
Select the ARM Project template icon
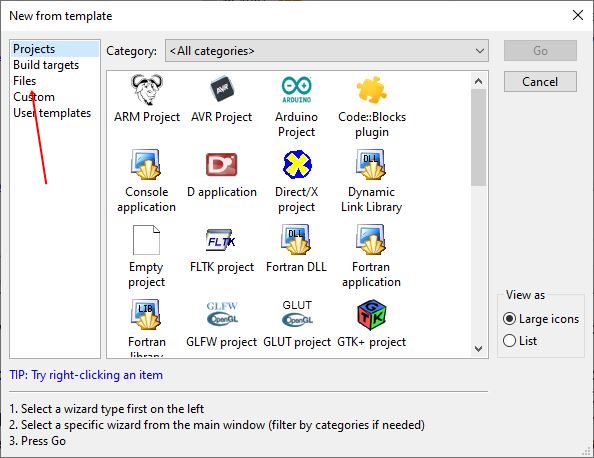[x=147, y=90]
